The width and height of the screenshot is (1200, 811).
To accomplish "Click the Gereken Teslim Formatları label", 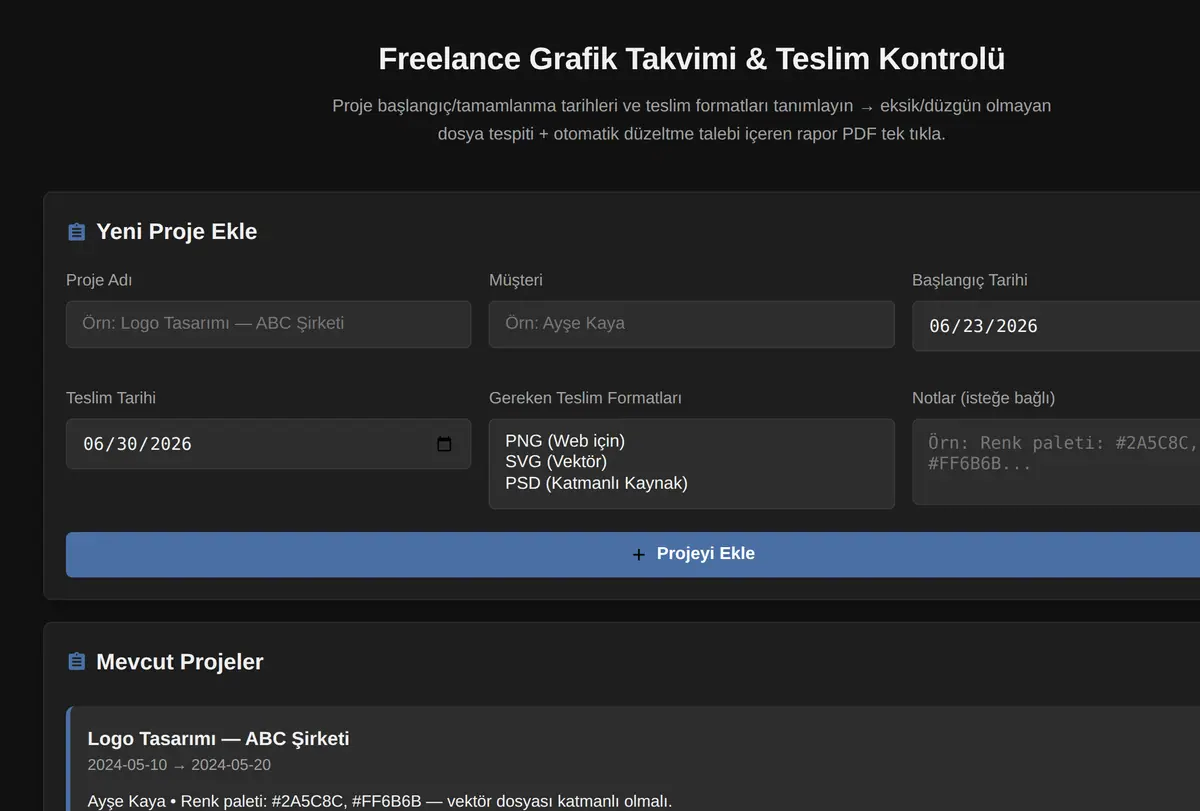I will click(x=585, y=398).
